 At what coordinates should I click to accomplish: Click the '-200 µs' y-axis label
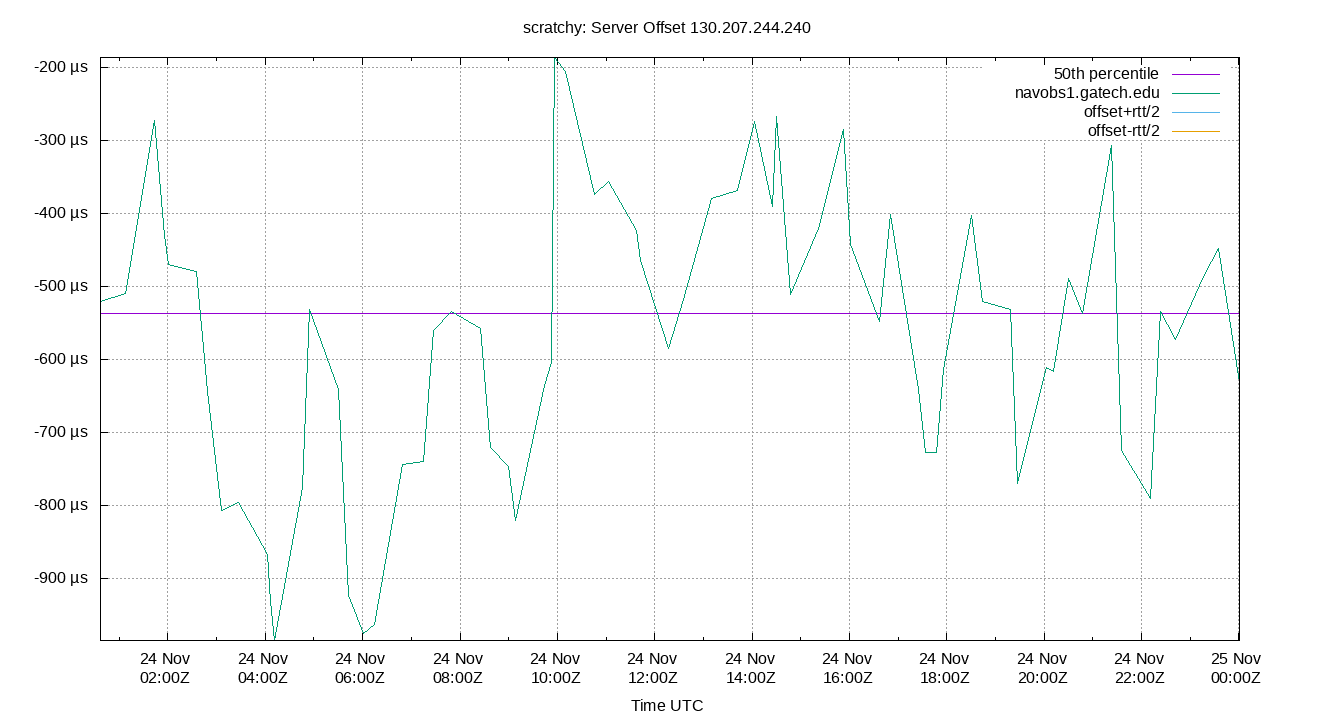coord(61,67)
